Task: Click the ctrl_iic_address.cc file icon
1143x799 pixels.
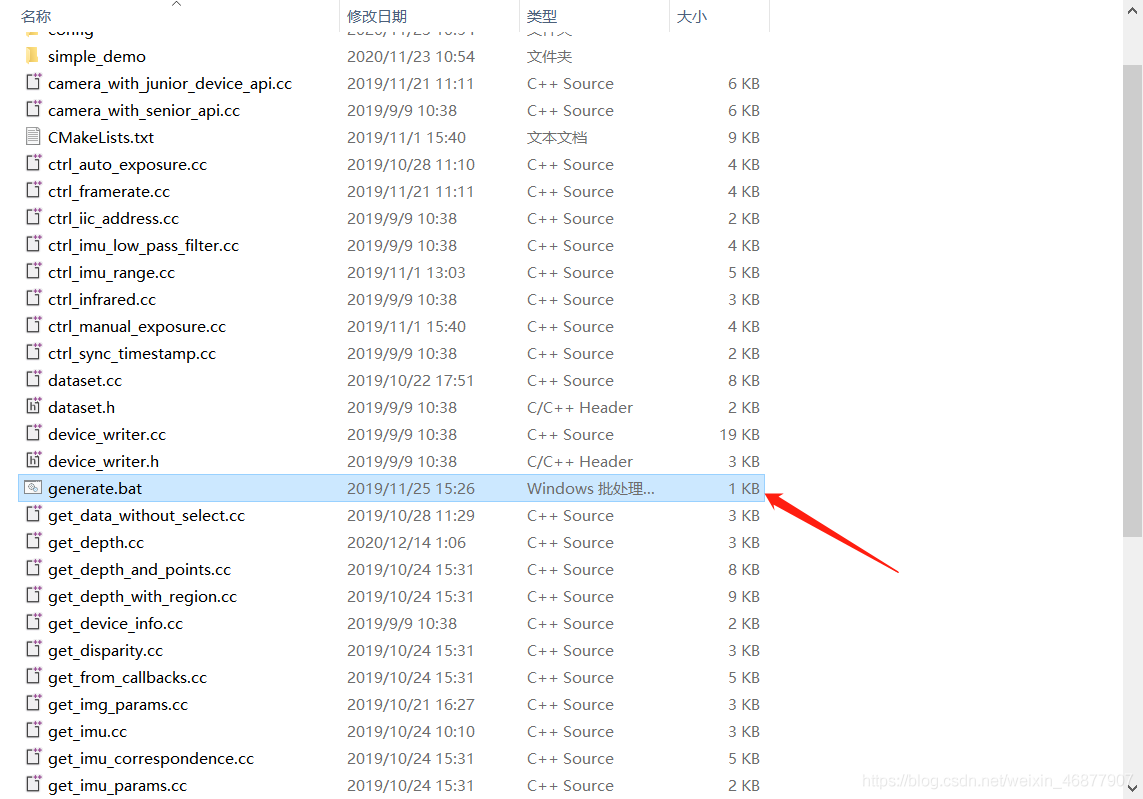Action: click(34, 217)
